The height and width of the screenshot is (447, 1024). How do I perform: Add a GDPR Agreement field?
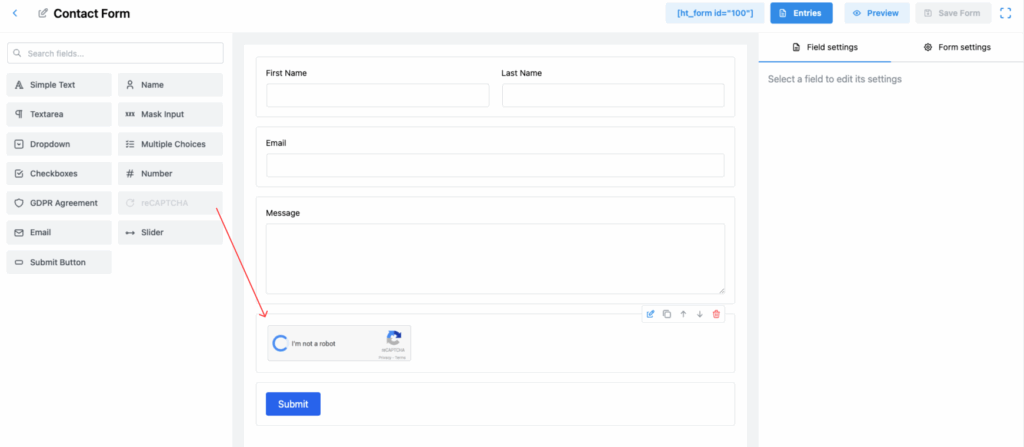58,203
